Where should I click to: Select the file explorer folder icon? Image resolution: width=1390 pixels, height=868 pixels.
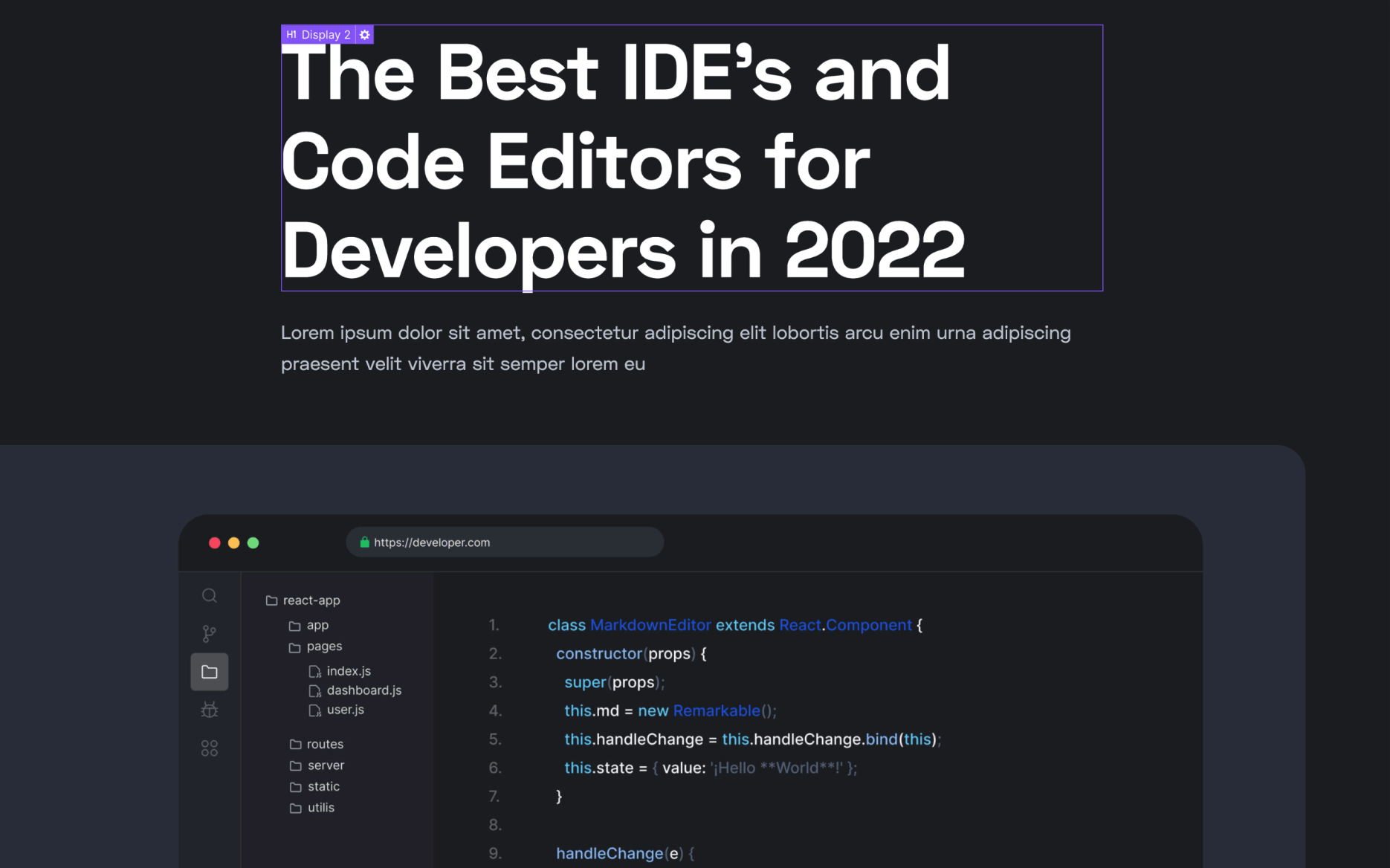tap(209, 671)
